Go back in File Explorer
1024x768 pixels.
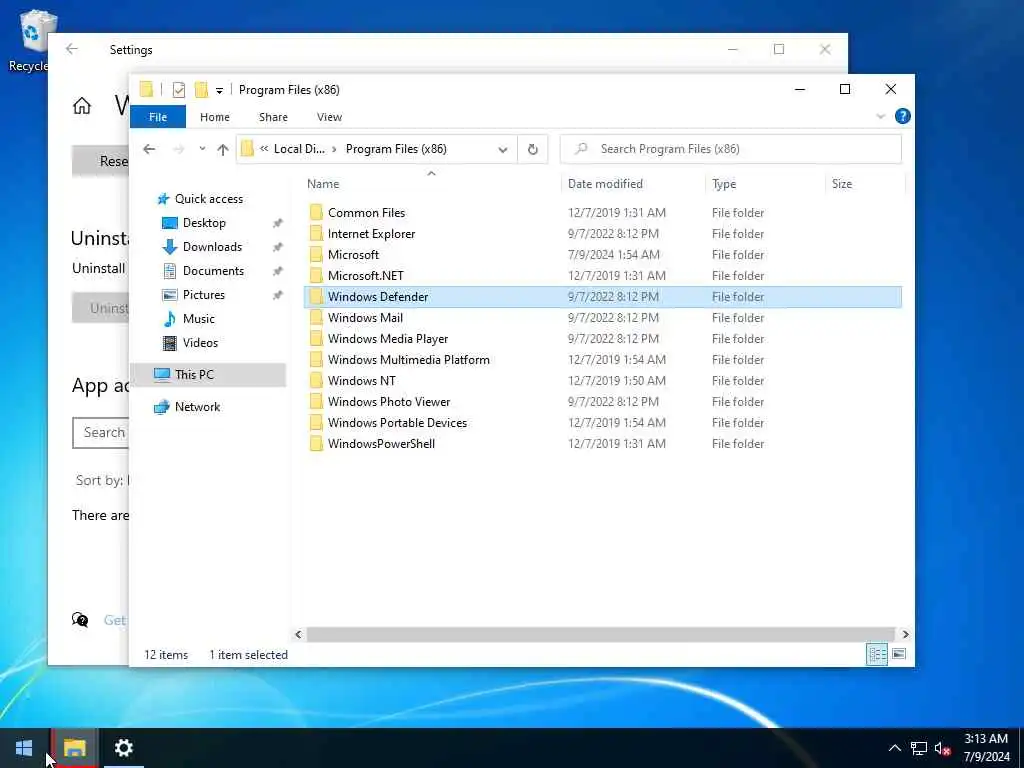click(x=149, y=149)
